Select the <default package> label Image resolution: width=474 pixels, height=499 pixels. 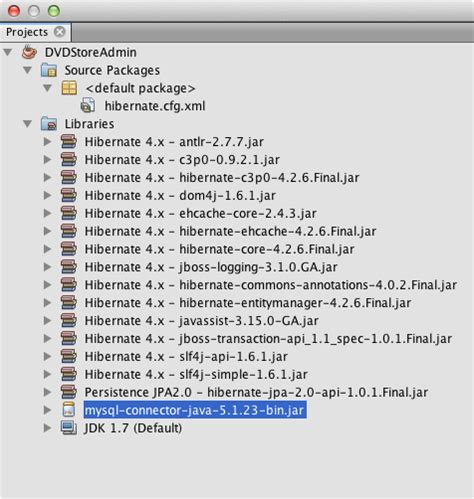pos(140,88)
